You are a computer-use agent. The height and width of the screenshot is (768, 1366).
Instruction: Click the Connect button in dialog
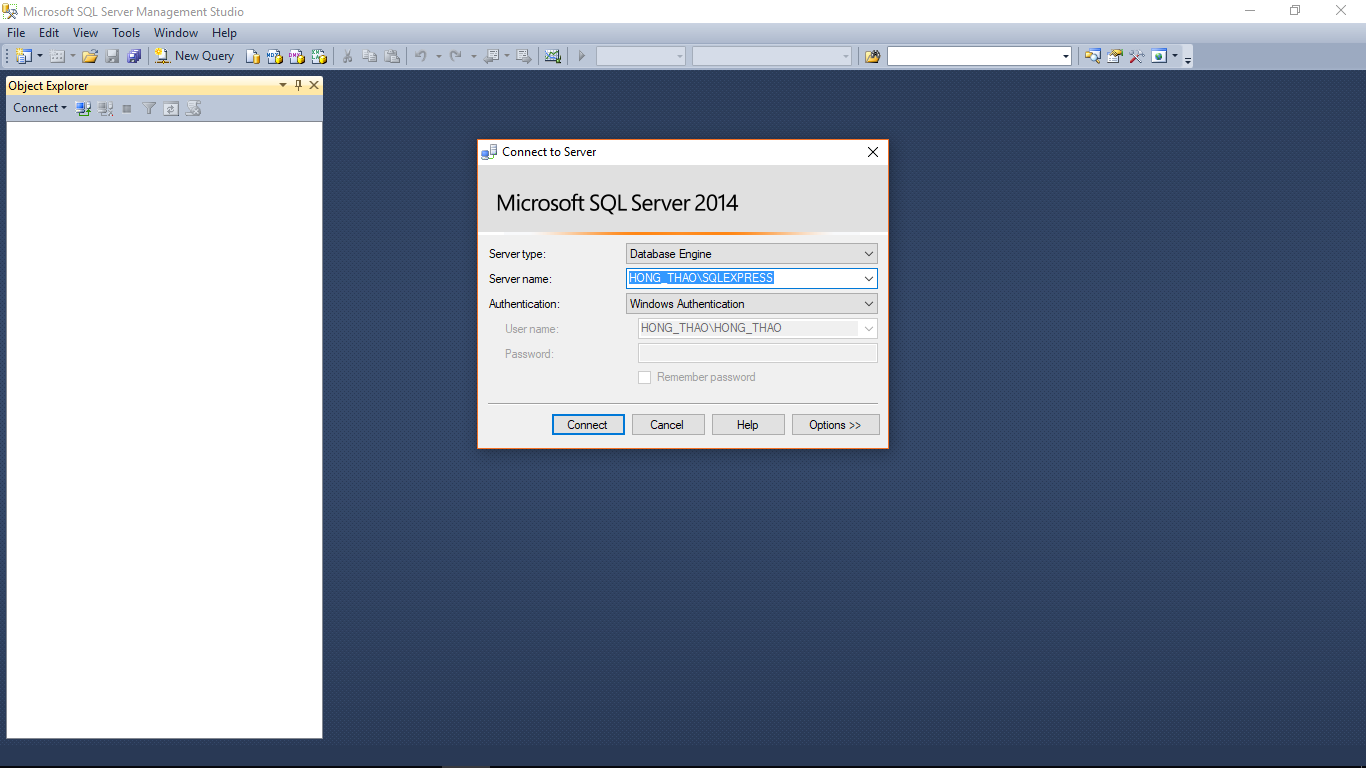click(x=588, y=425)
